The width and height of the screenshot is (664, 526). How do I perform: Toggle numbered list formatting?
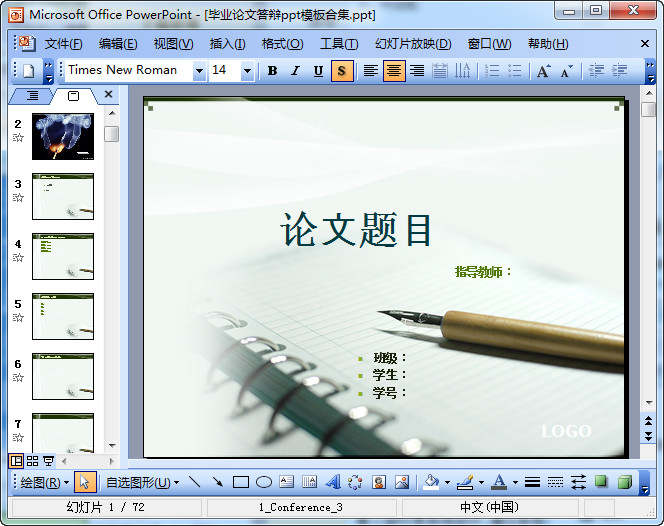pos(492,71)
